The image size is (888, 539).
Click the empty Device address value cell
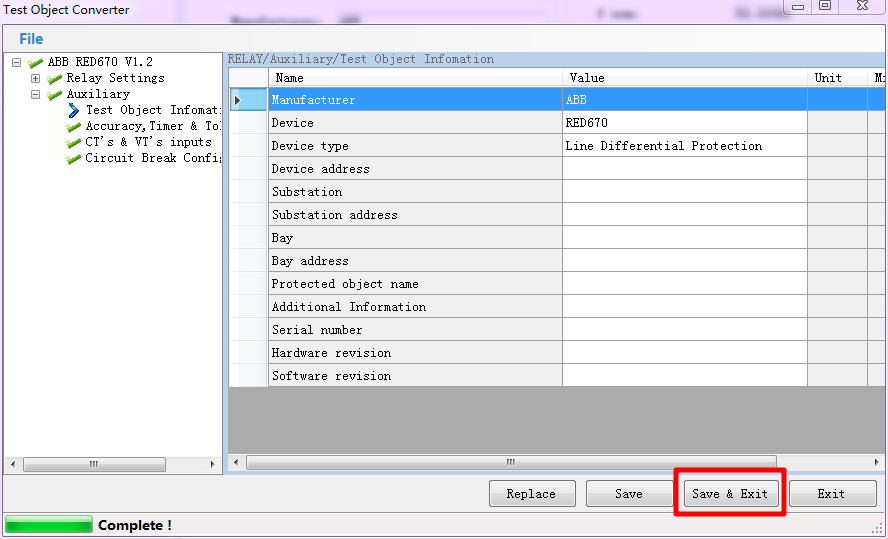point(685,169)
